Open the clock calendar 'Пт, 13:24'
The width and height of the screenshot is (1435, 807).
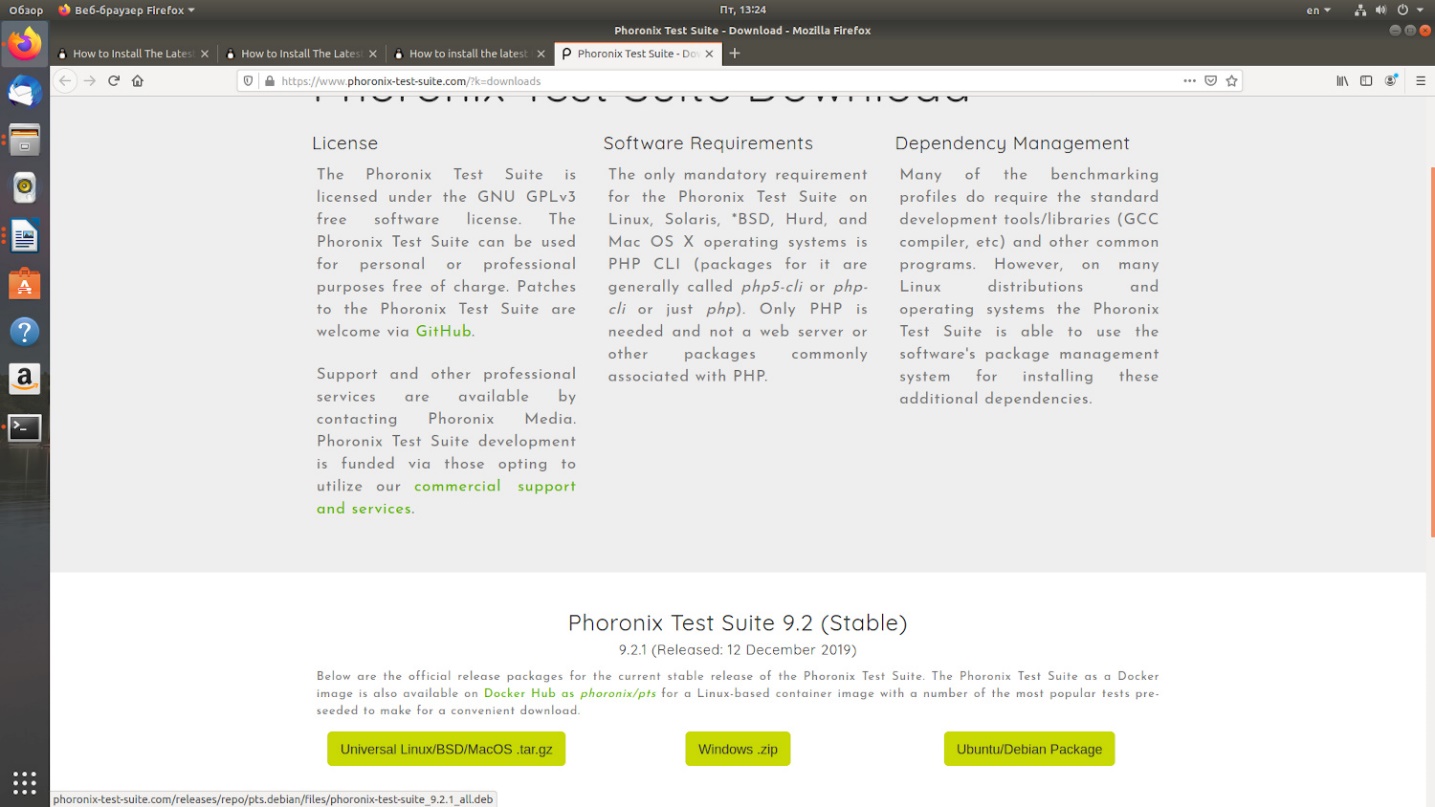[x=741, y=10]
